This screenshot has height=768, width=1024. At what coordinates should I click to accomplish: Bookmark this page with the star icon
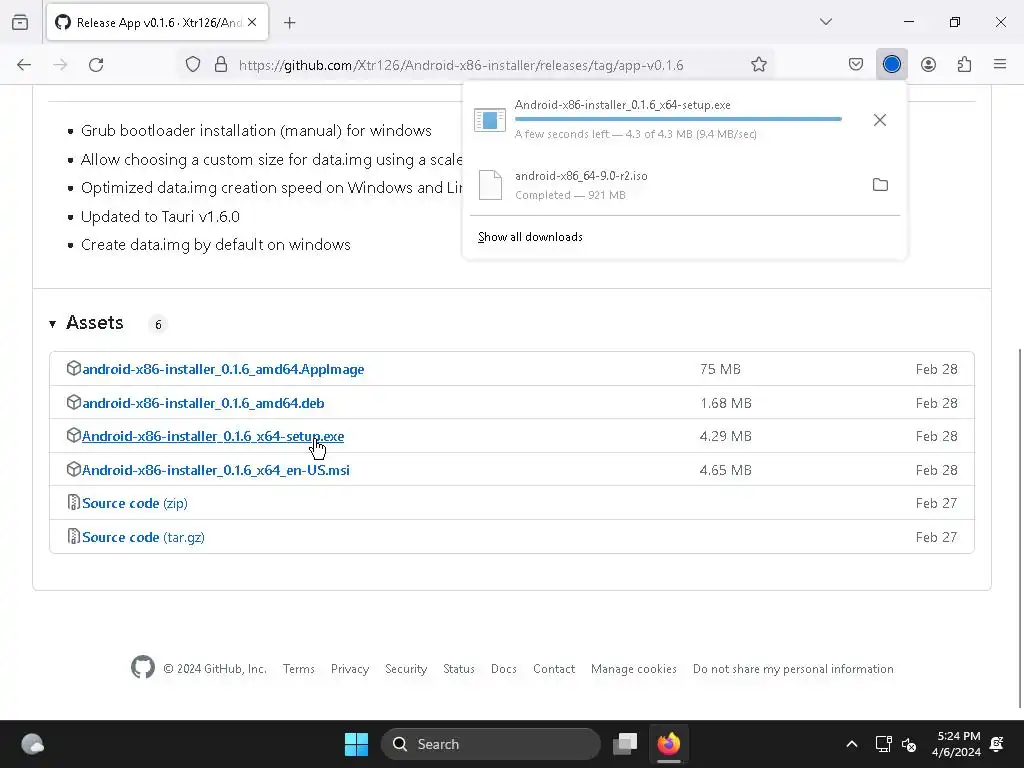click(758, 65)
